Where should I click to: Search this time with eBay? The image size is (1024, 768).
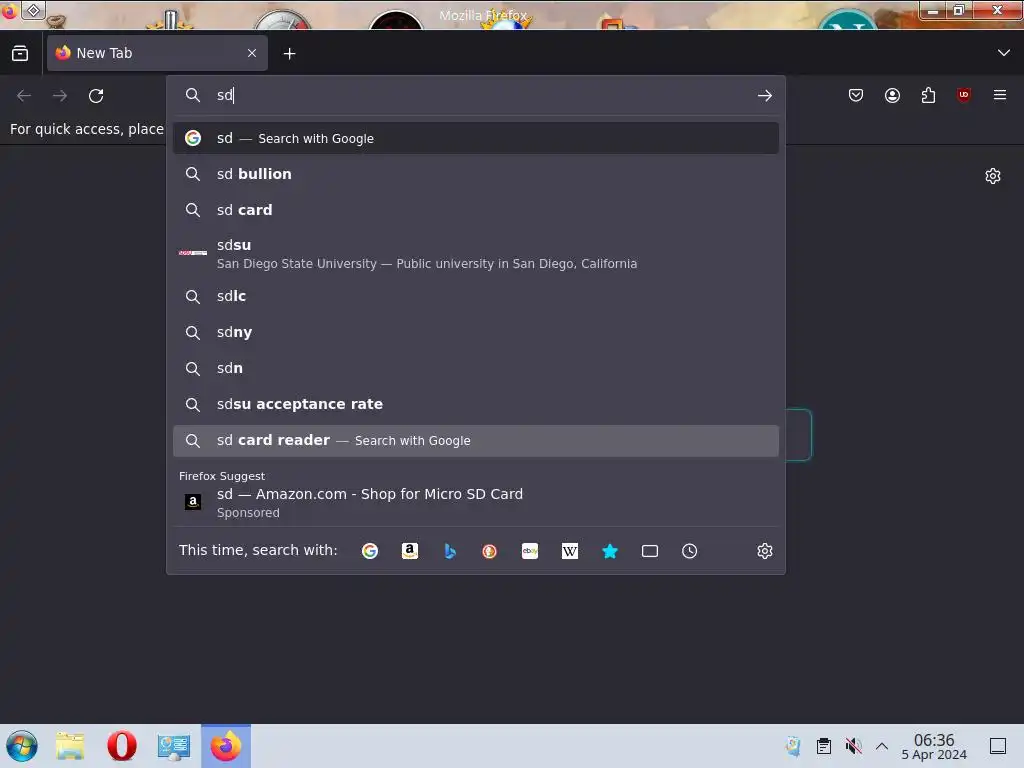(x=530, y=551)
